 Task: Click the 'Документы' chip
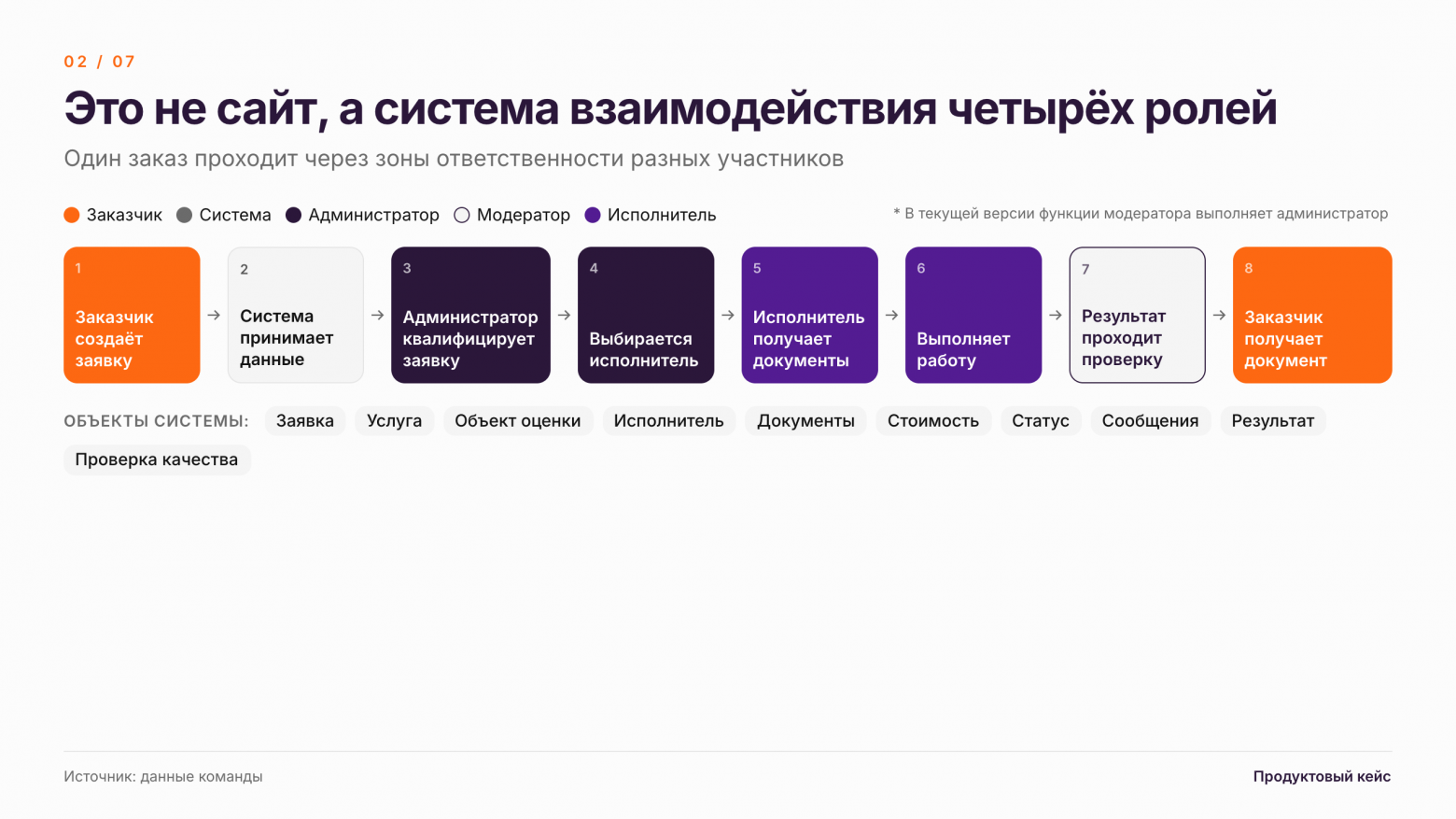(x=805, y=421)
